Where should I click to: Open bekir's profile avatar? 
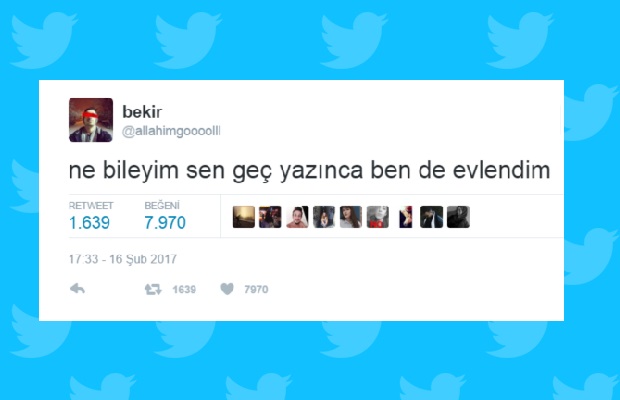pyautogui.click(x=91, y=120)
